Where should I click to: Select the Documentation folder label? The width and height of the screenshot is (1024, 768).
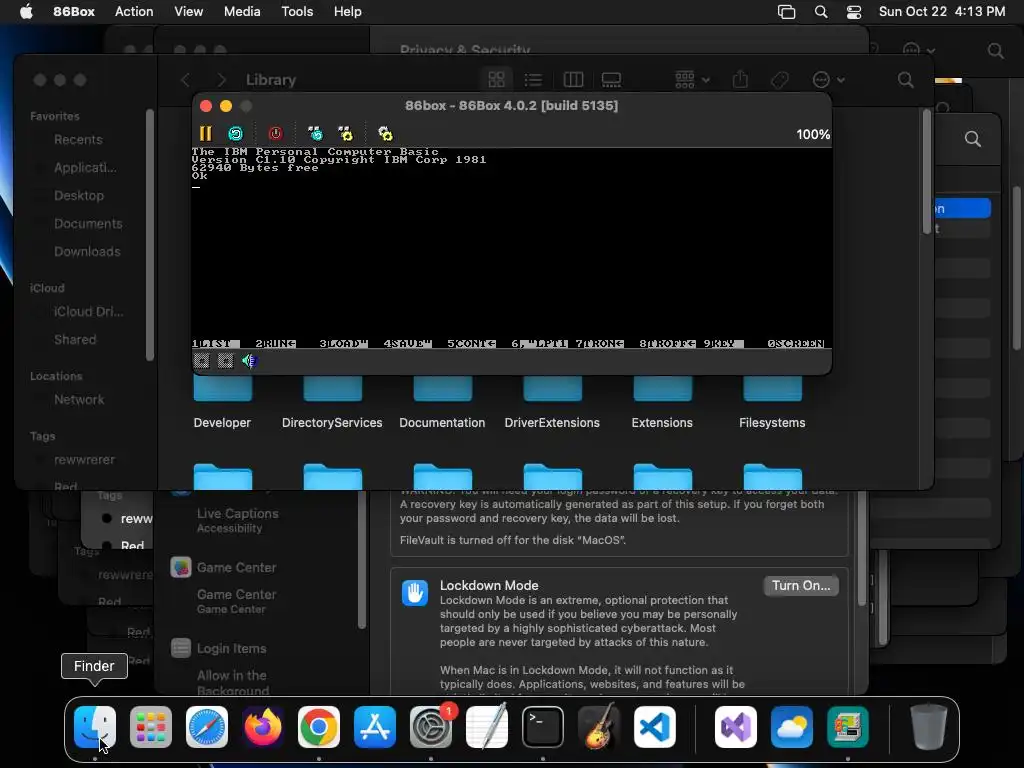click(442, 423)
